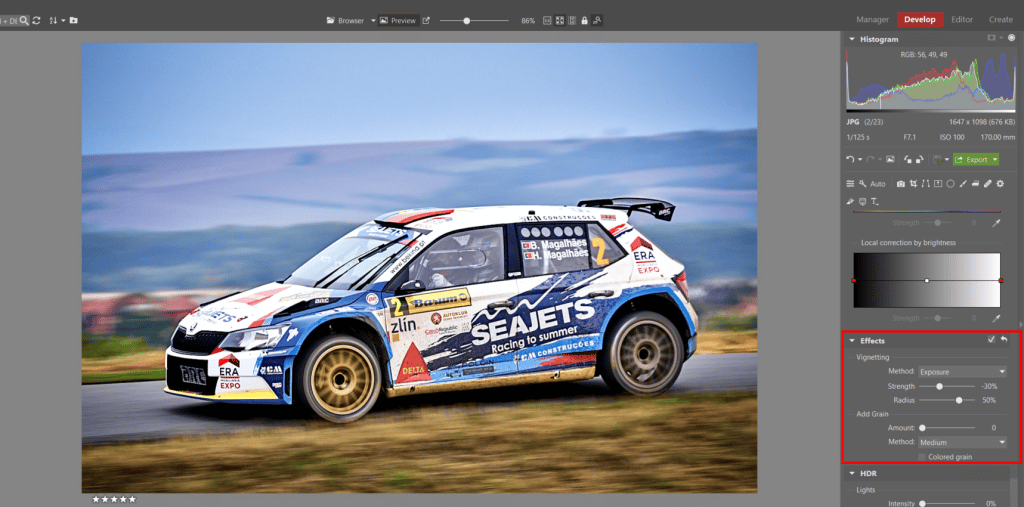Click the fill-height zoom icon
Image resolution: width=1024 pixels, height=507 pixels.
click(572, 20)
